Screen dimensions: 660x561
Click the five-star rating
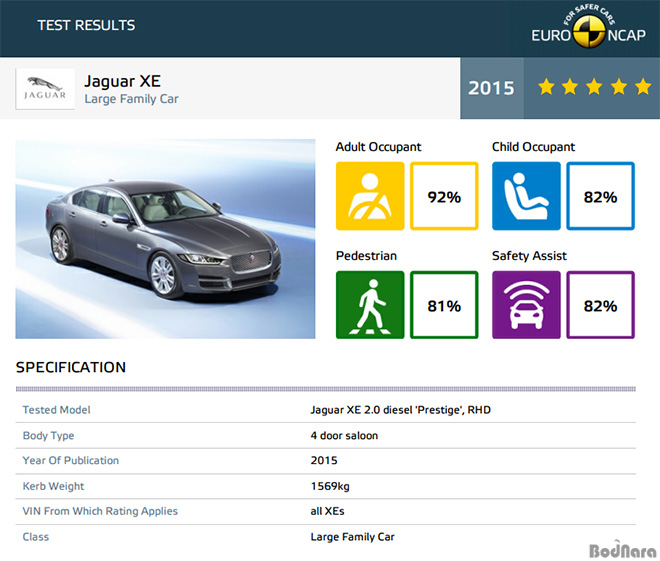click(594, 87)
